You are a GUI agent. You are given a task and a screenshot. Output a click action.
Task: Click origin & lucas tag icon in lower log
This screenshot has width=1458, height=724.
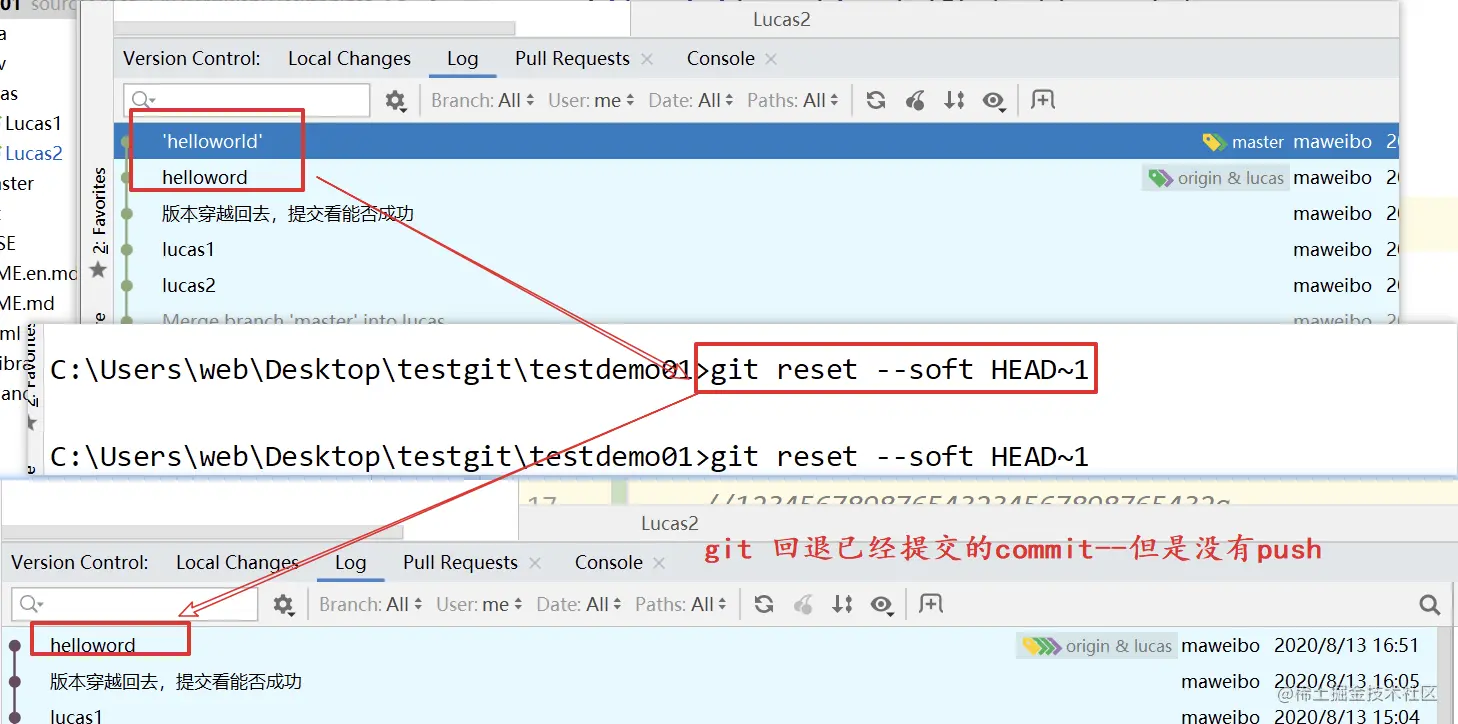(x=1040, y=646)
